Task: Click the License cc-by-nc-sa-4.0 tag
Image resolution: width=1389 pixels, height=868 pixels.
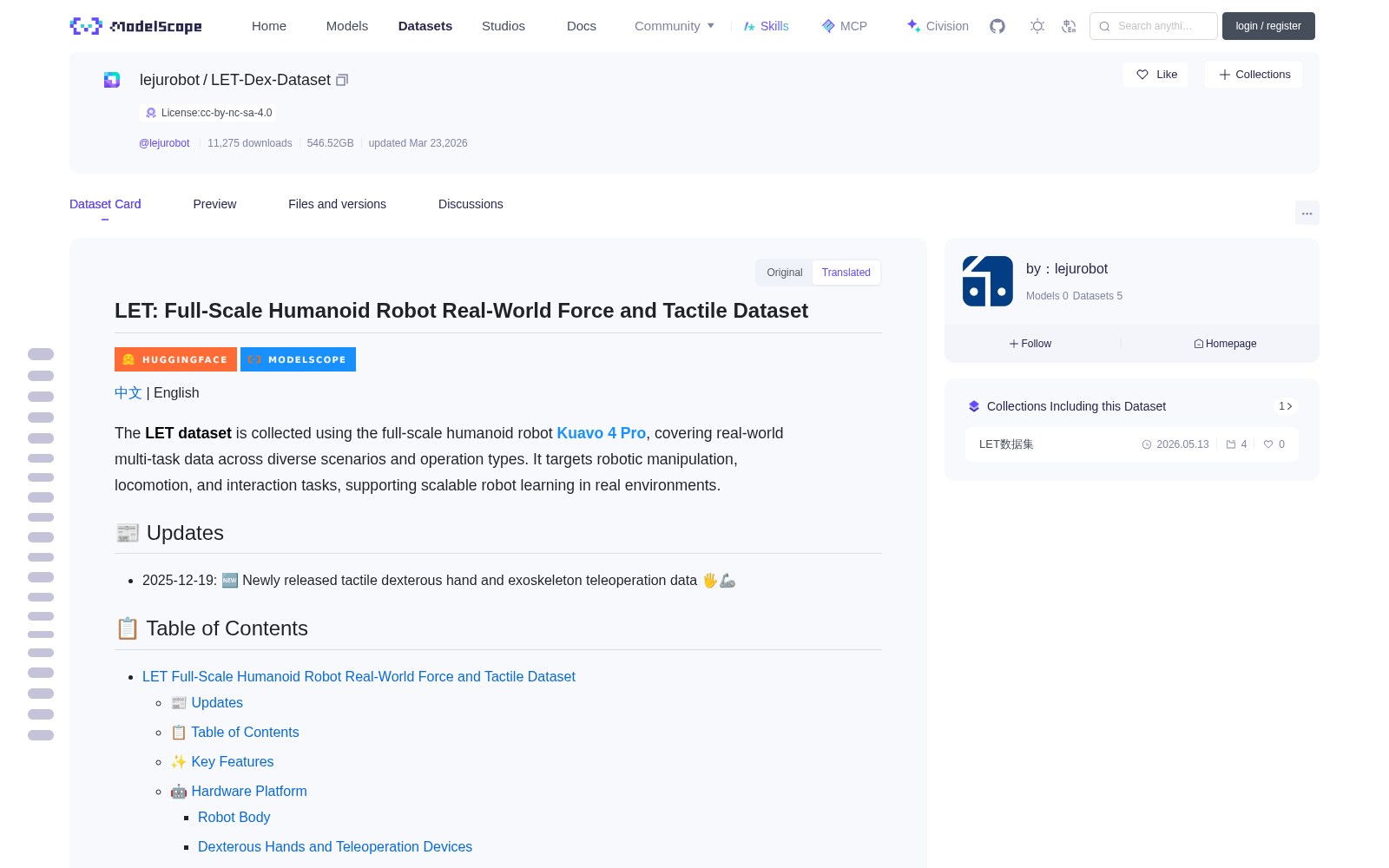Action: (x=208, y=113)
